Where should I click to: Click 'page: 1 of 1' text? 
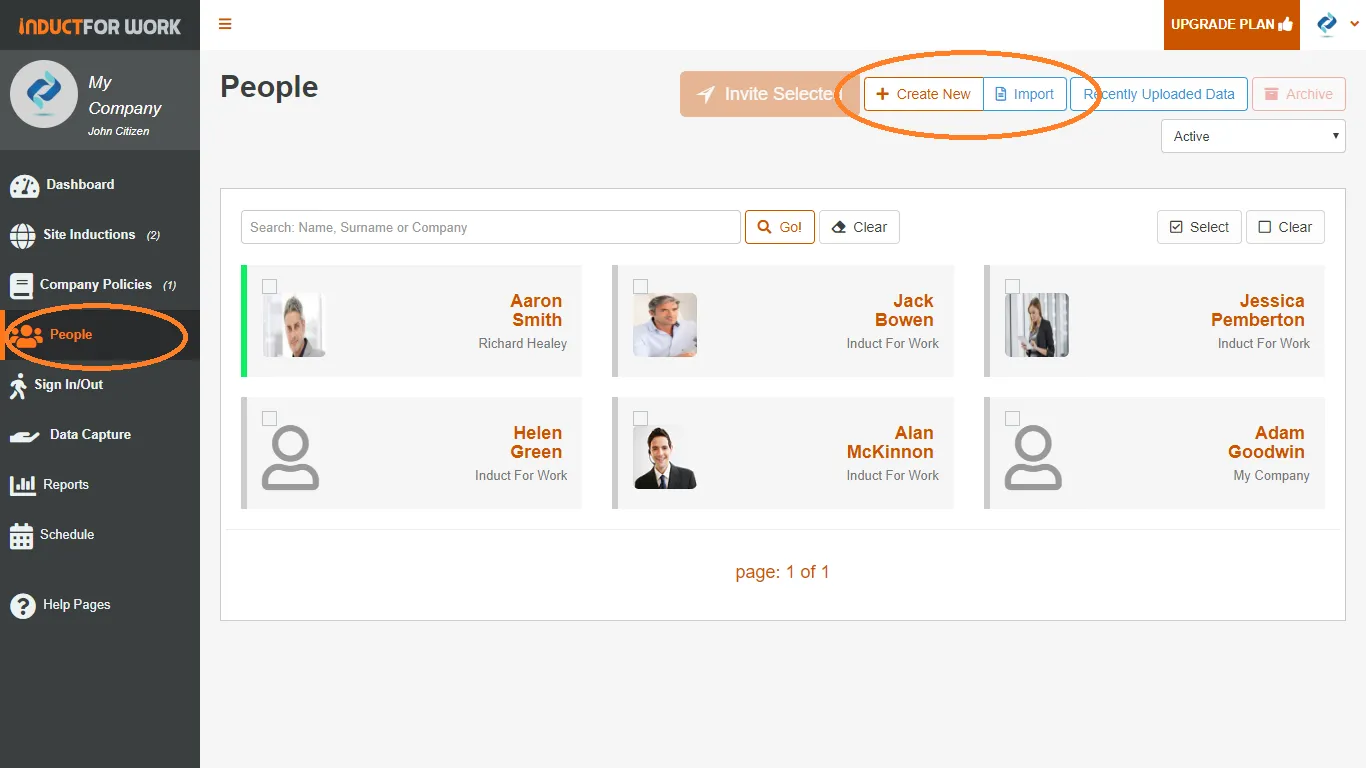pyautogui.click(x=782, y=572)
